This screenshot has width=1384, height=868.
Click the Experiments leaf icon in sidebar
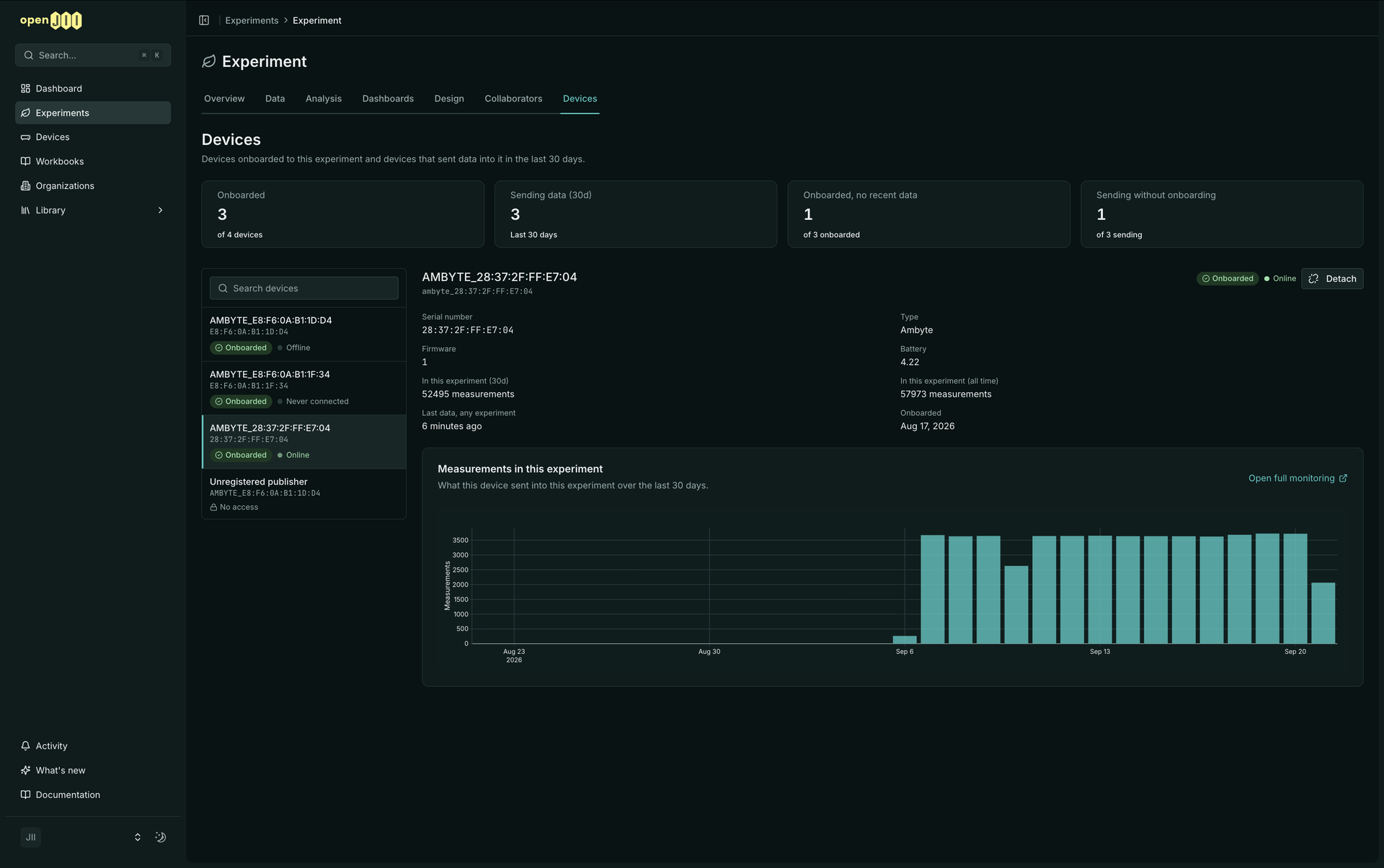point(25,113)
